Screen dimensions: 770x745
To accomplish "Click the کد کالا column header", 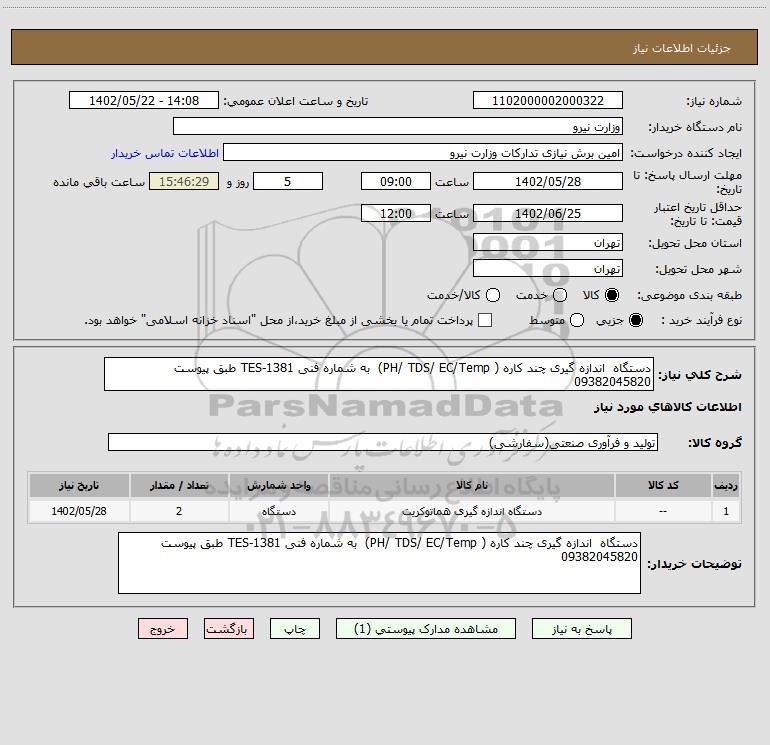I will pos(663,485).
